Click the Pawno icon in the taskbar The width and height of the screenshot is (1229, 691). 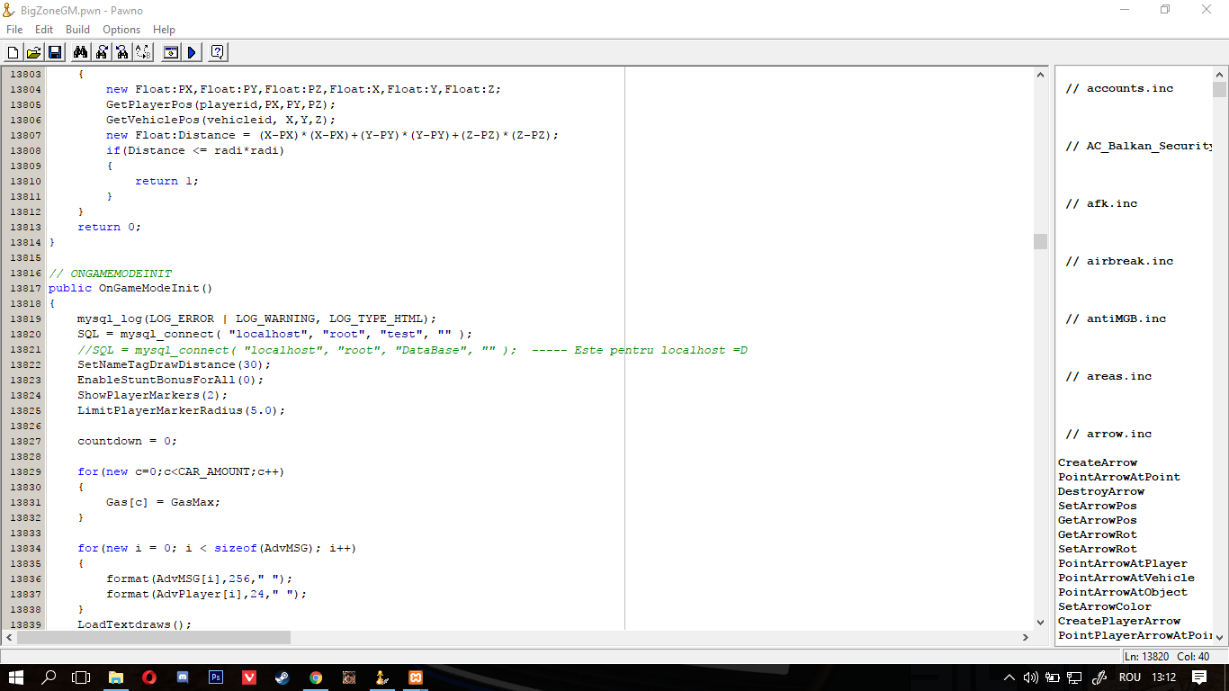pyautogui.click(x=382, y=677)
